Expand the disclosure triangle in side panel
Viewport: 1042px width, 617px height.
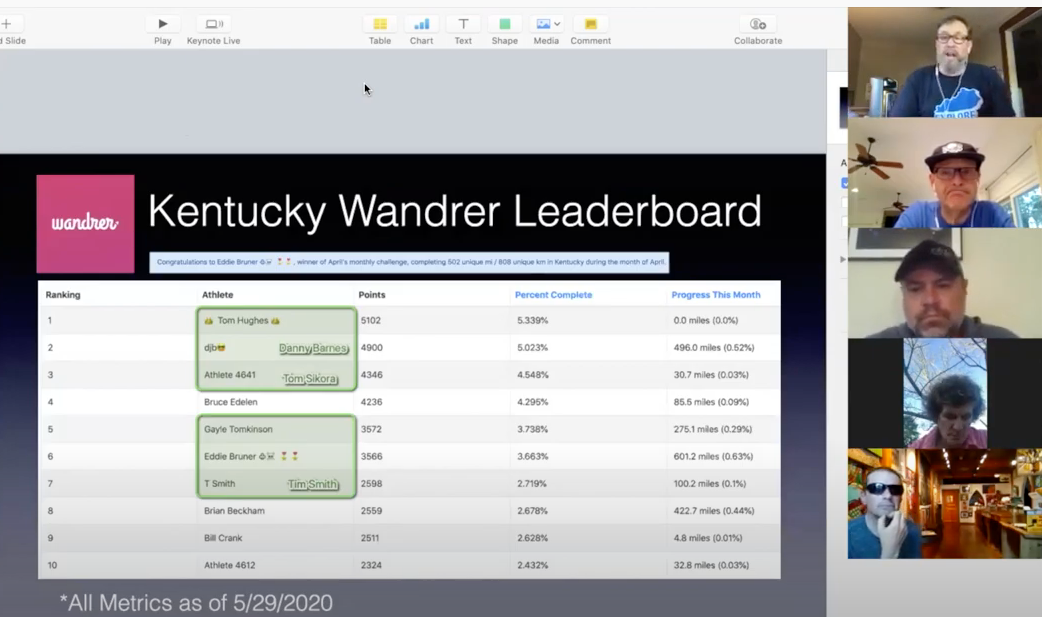pos(843,259)
